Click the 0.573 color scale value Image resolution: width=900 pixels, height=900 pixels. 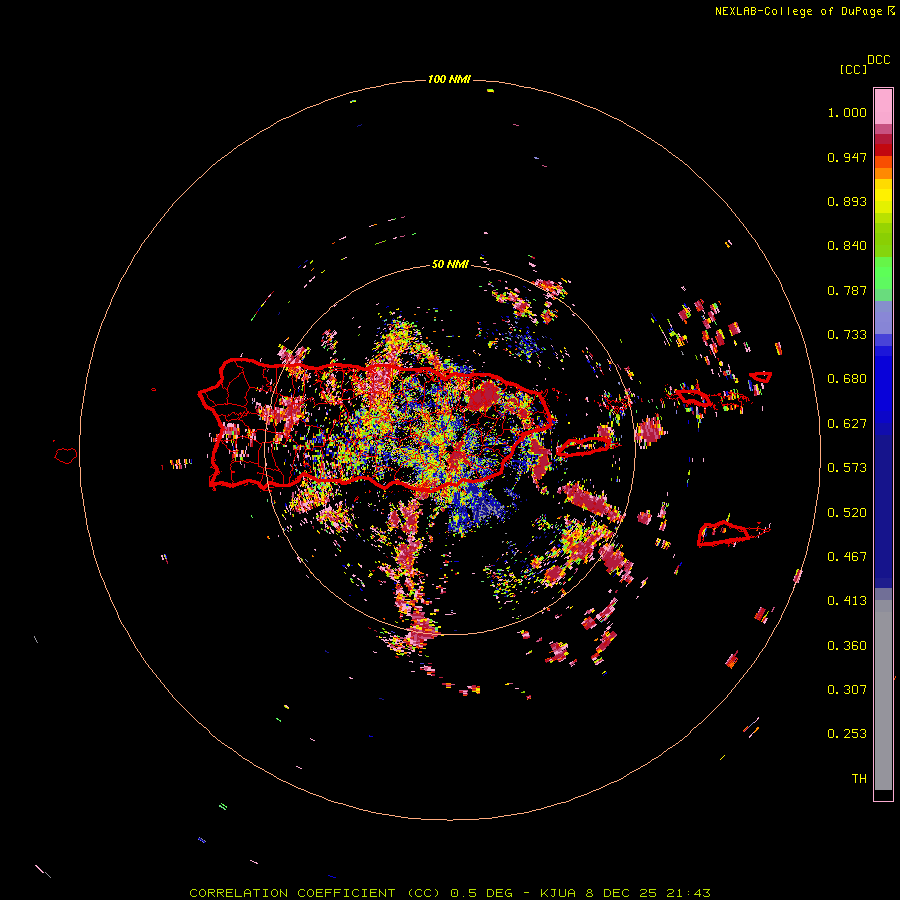[x=847, y=468]
